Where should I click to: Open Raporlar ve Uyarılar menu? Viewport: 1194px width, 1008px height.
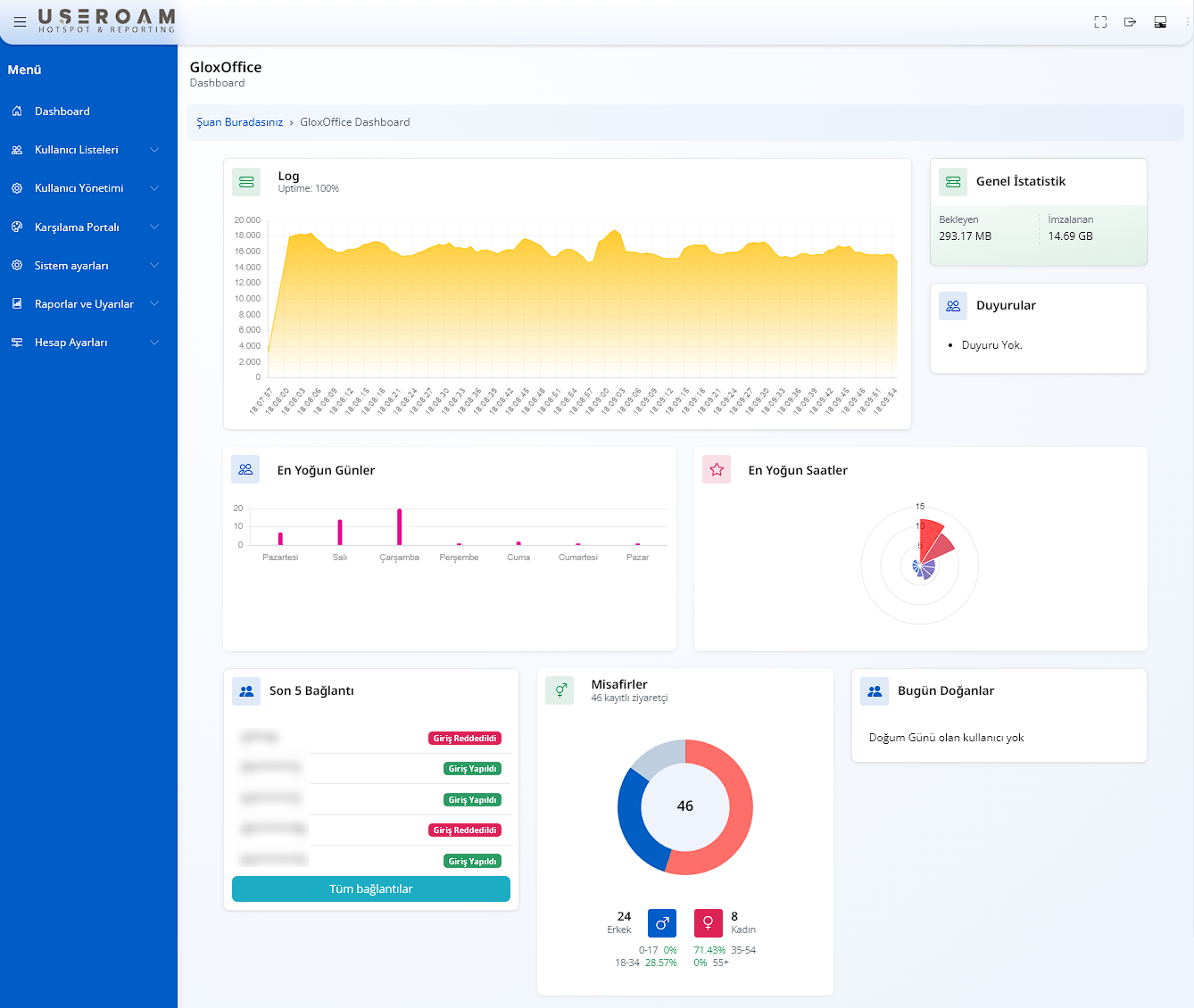tap(85, 304)
